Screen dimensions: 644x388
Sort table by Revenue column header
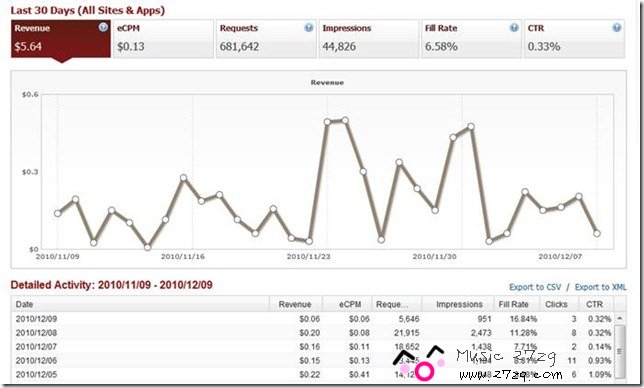coord(296,304)
